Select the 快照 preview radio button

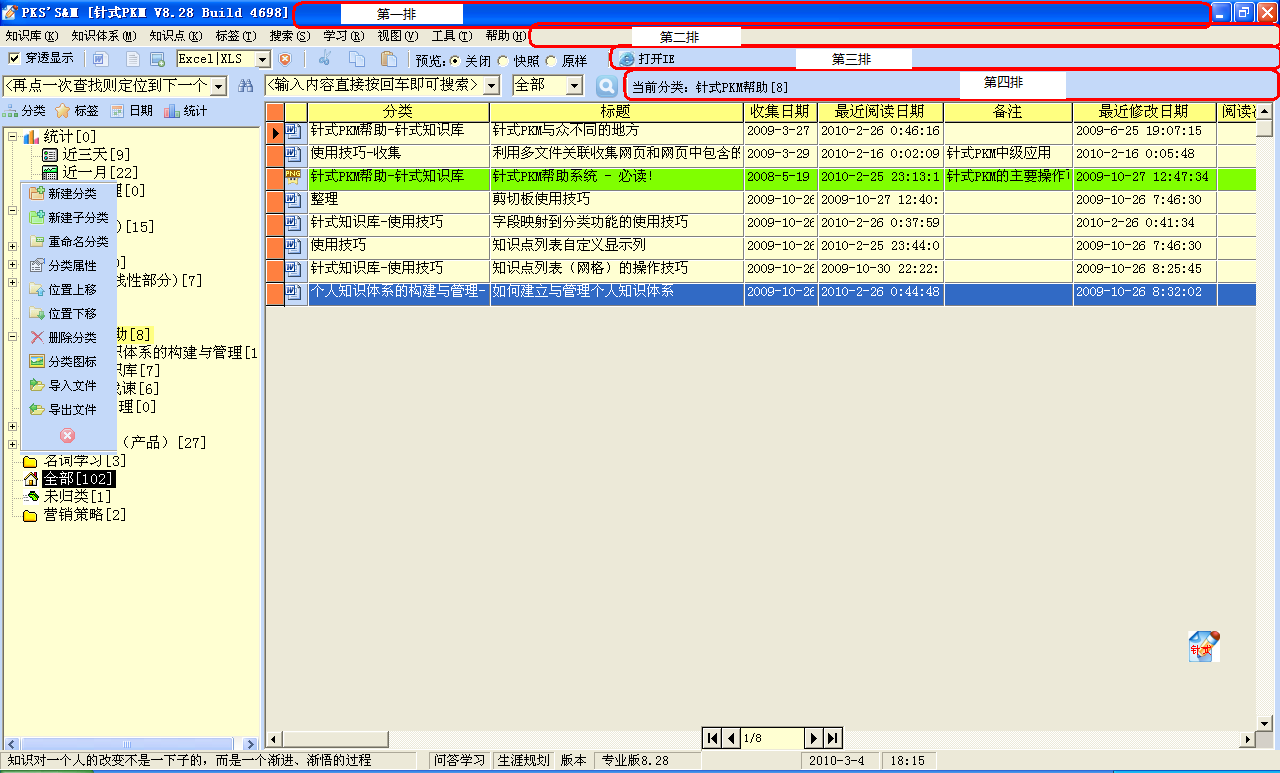(x=503, y=61)
